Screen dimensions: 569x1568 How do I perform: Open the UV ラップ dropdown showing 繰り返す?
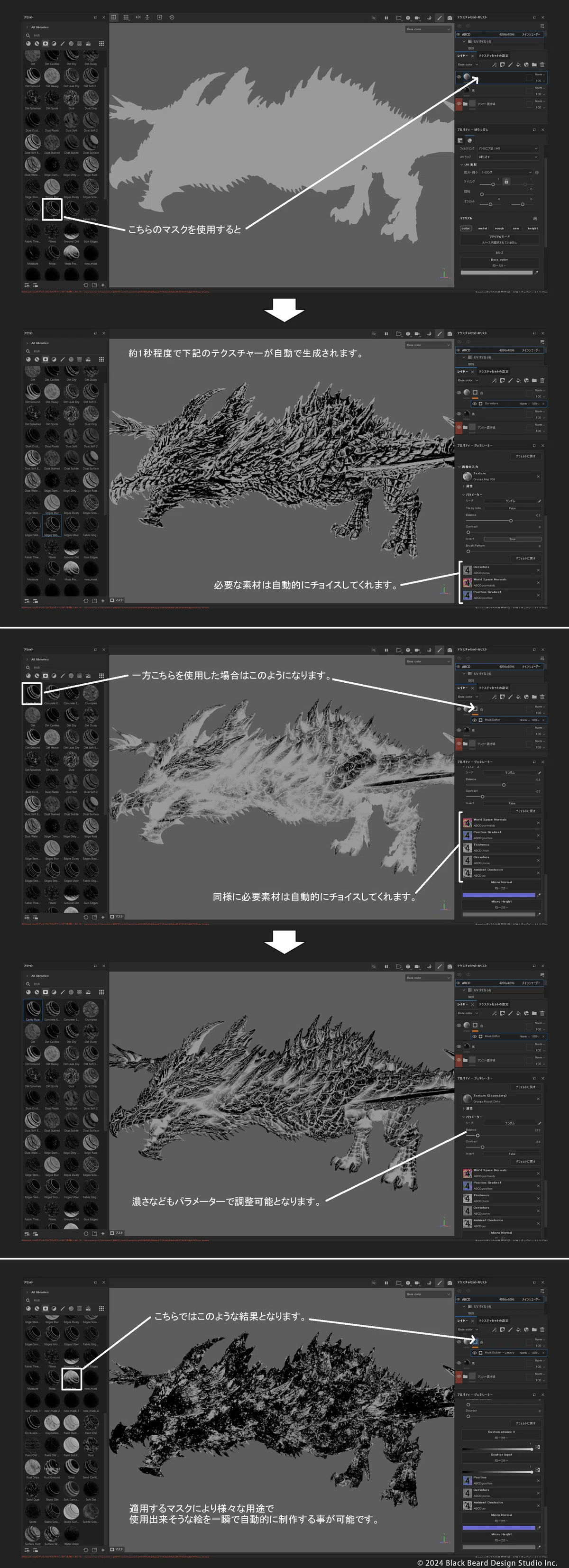(508, 157)
